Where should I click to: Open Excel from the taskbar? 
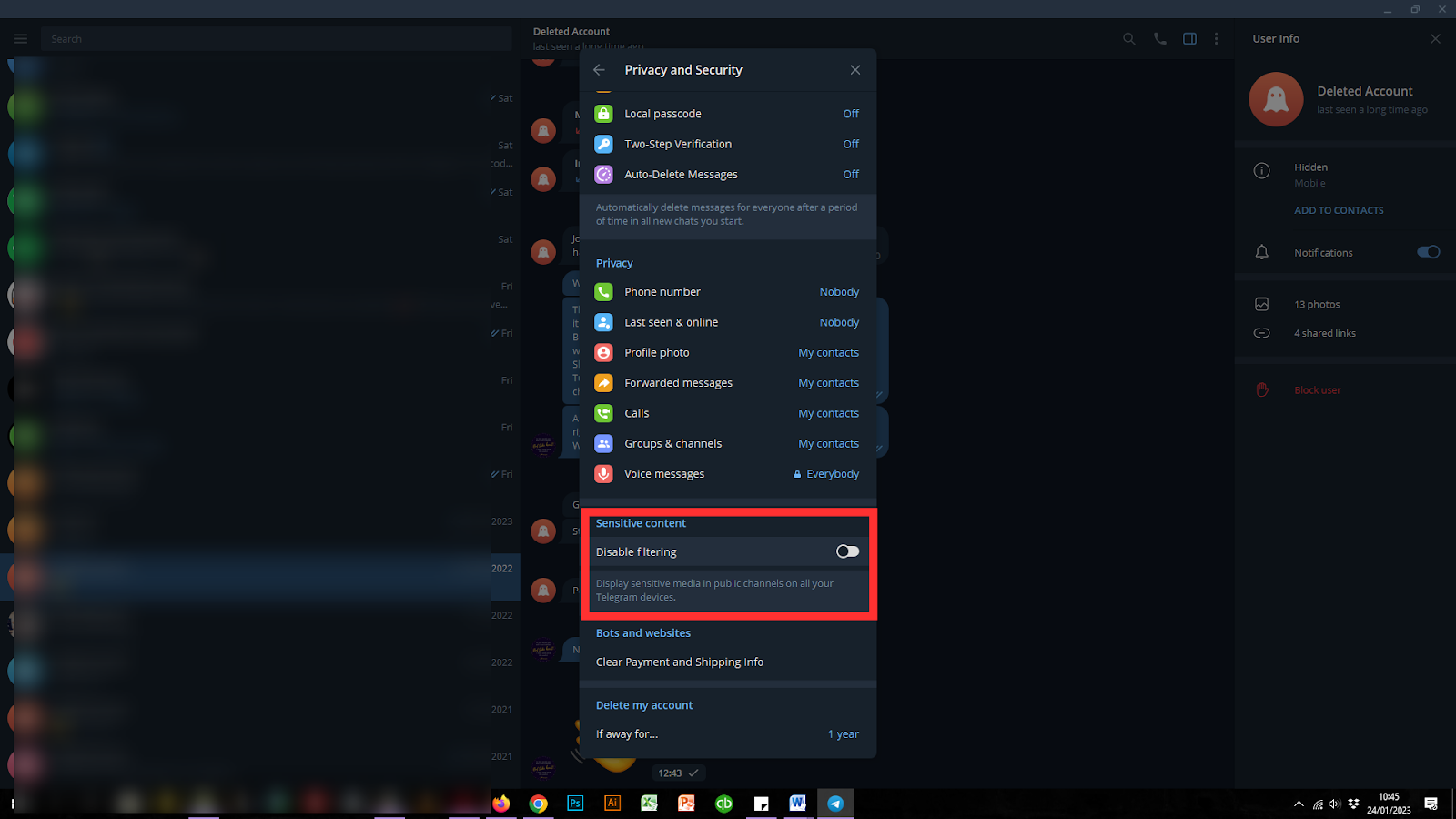(x=650, y=804)
